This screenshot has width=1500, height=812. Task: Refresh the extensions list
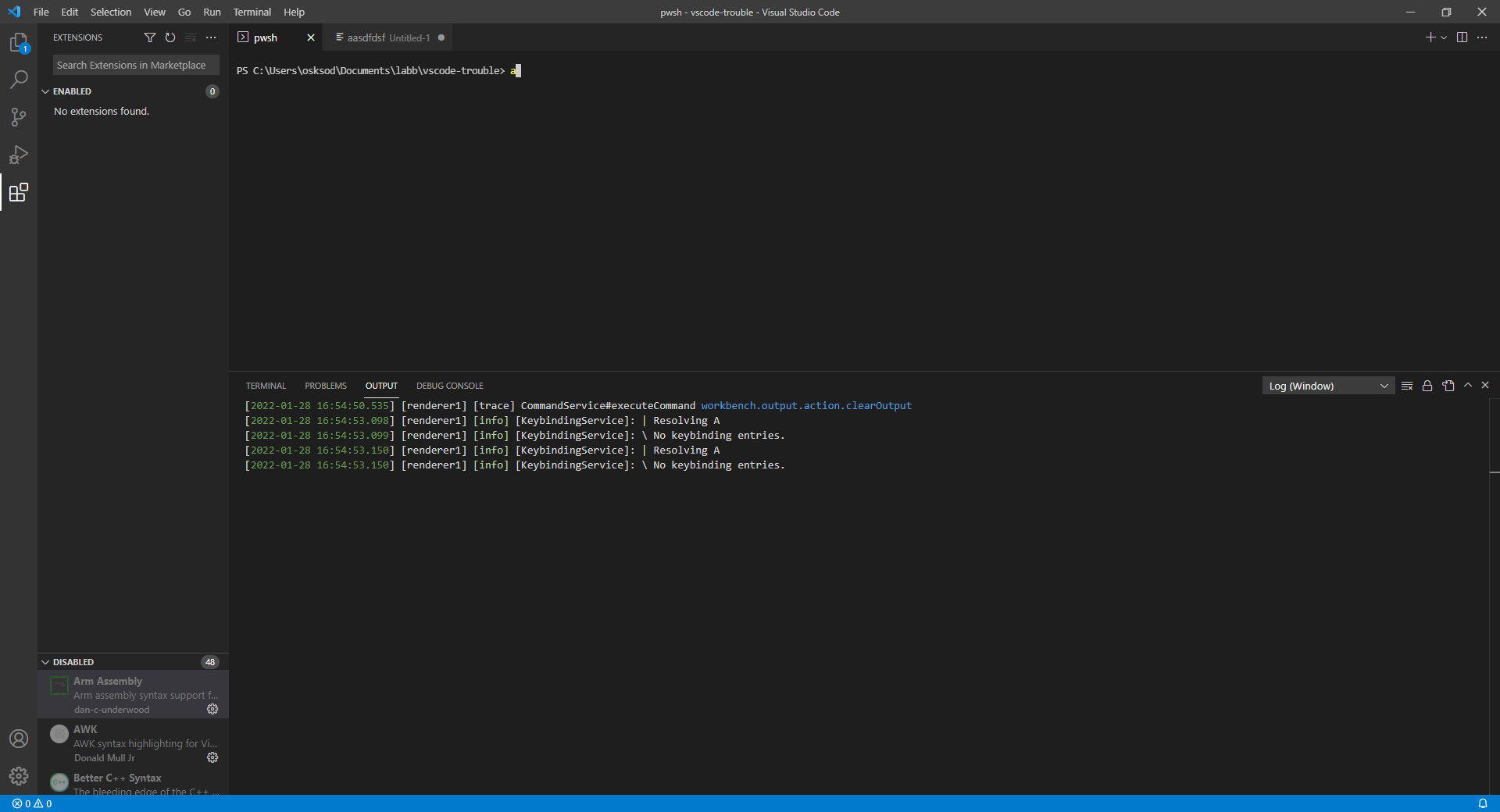coord(170,37)
